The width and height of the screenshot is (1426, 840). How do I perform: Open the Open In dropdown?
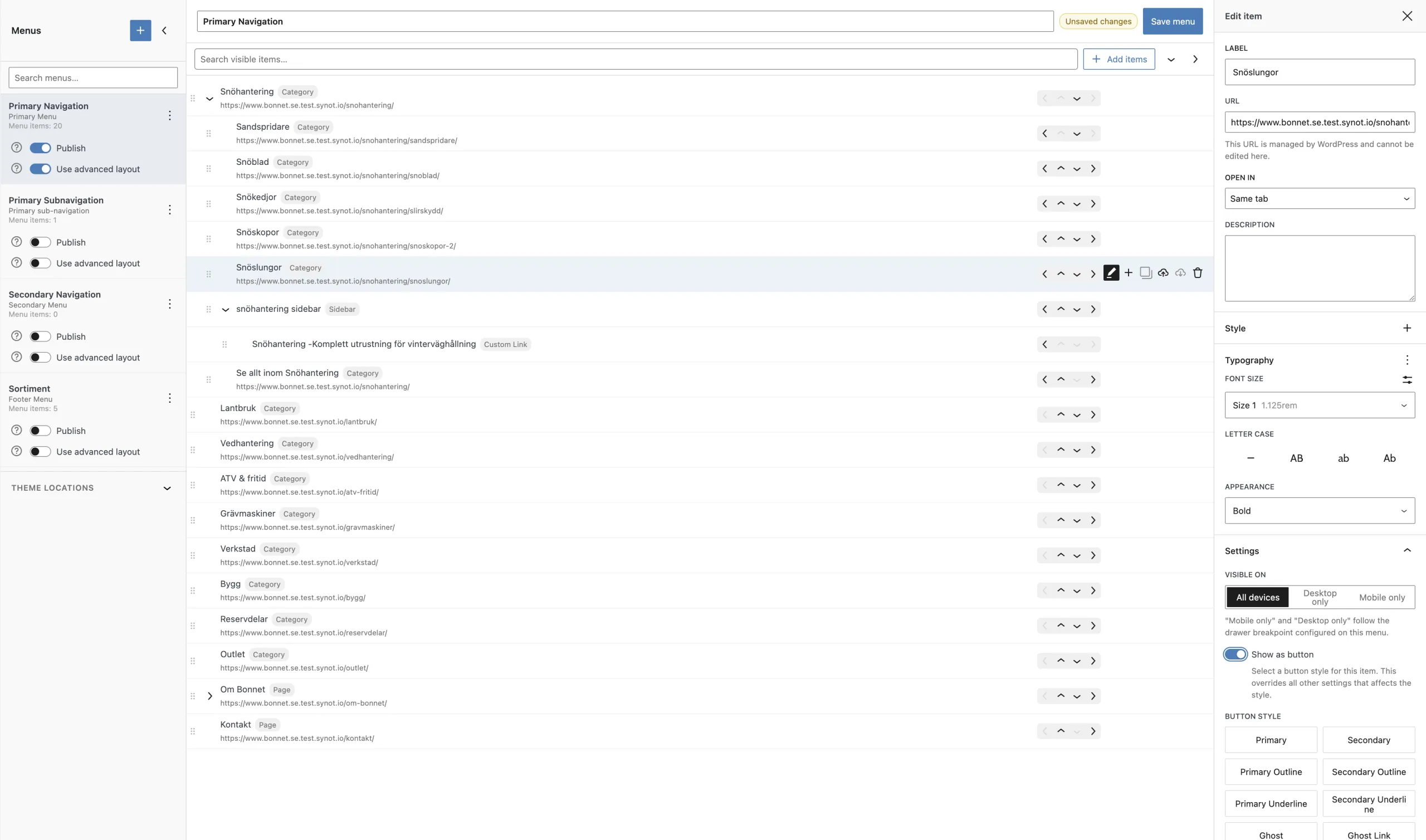(1320, 199)
